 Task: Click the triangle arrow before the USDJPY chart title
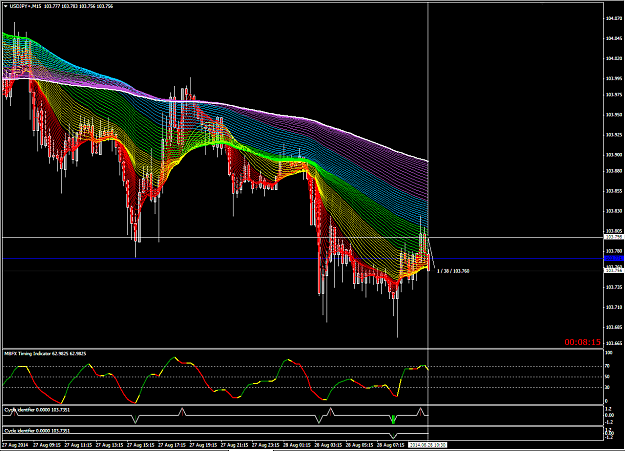(5, 6)
